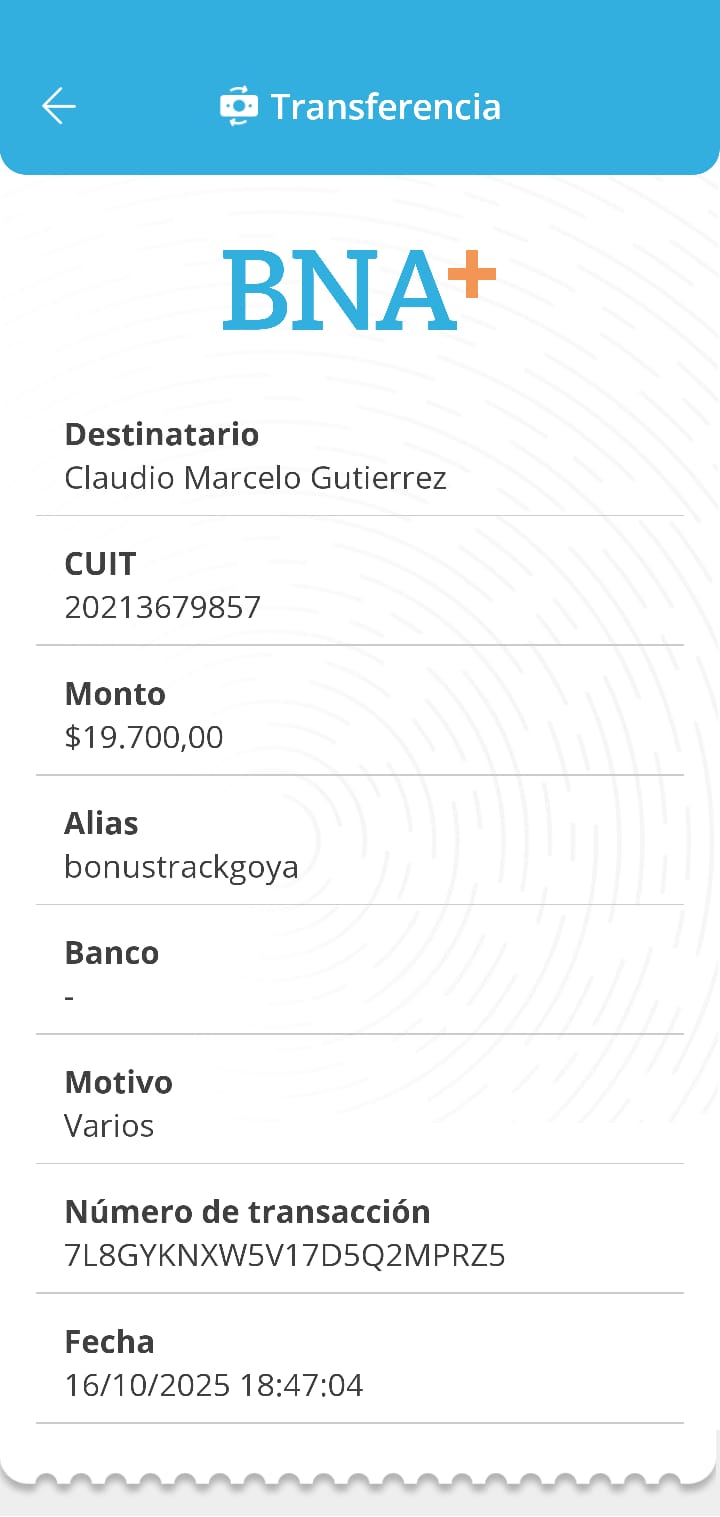720x1517 pixels.
Task: Click the CUIT label
Action: (x=100, y=564)
